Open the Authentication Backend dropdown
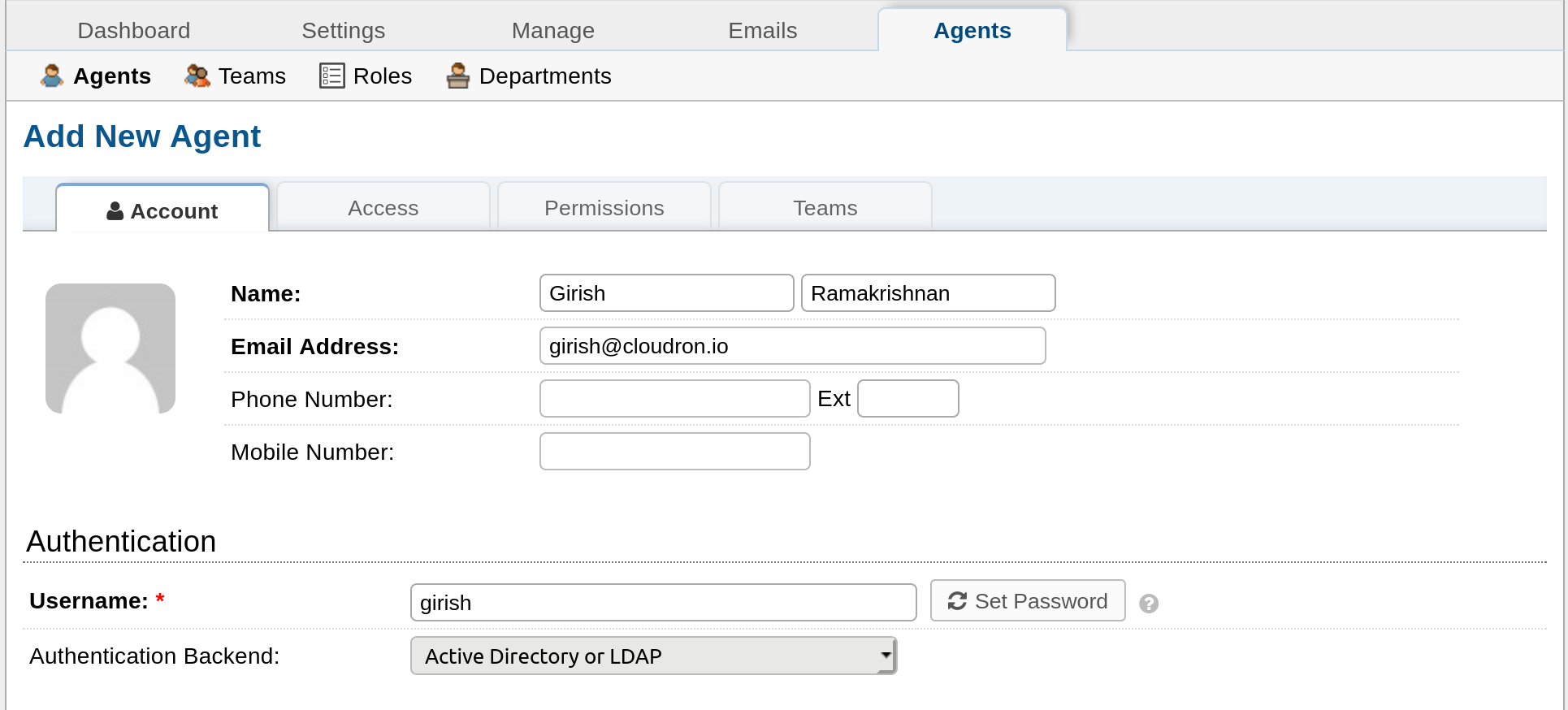The width and height of the screenshot is (1568, 710). (x=653, y=656)
